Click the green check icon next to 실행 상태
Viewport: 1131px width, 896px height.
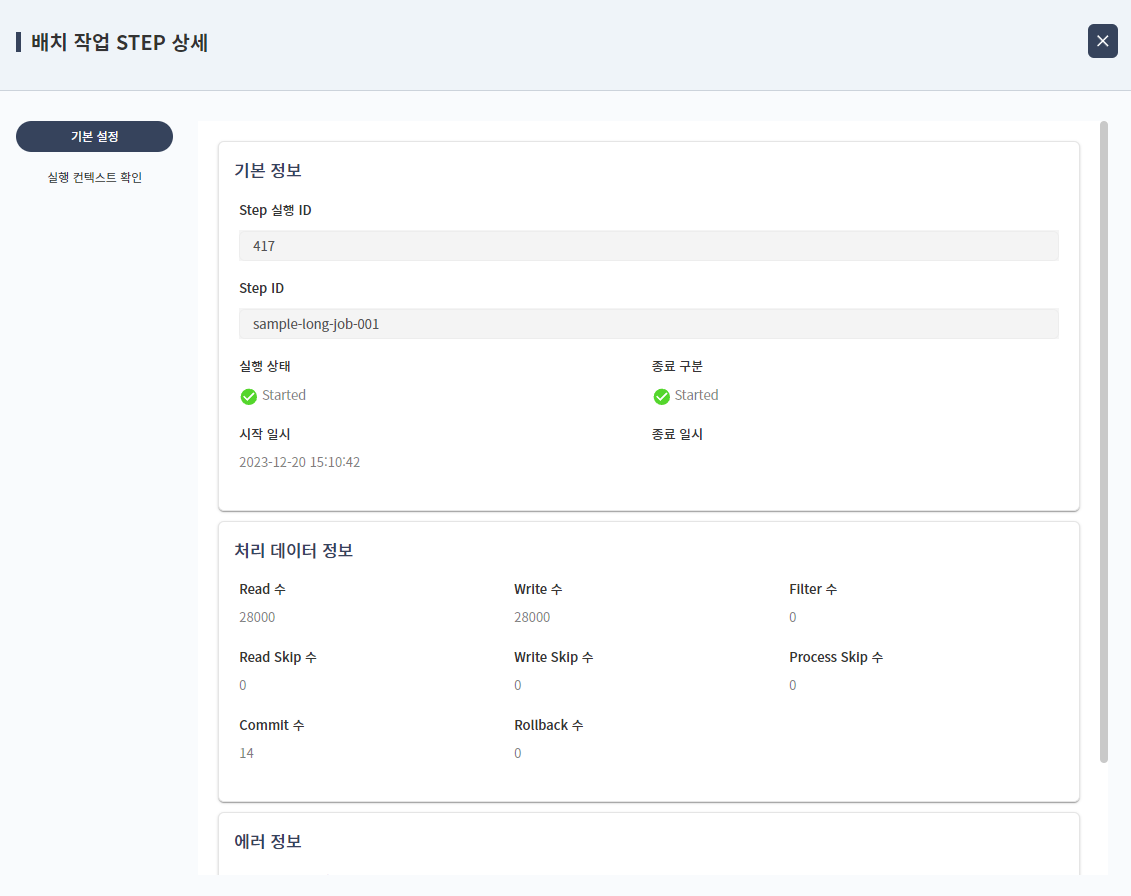[x=247, y=396]
